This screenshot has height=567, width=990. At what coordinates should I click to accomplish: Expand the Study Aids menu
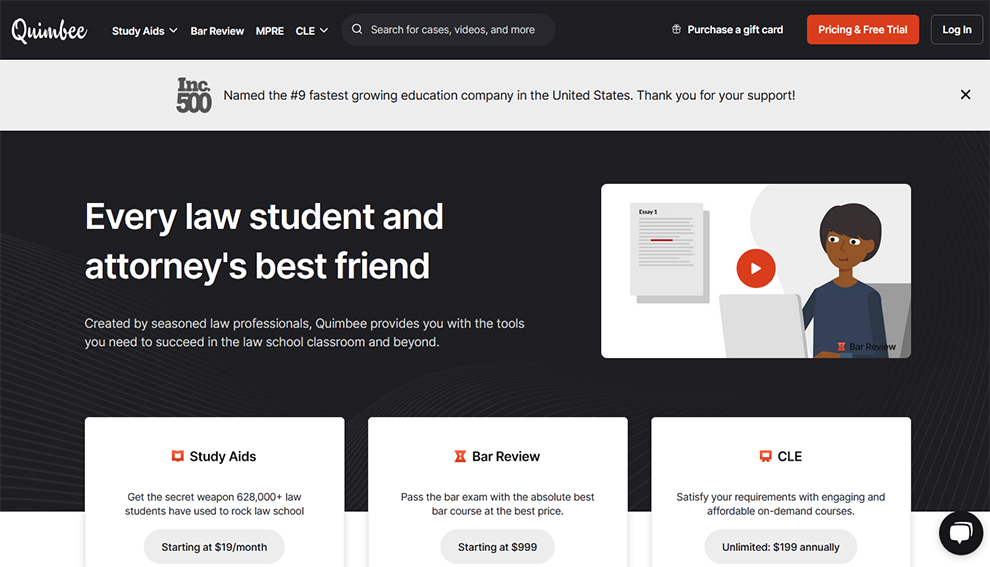pos(145,30)
